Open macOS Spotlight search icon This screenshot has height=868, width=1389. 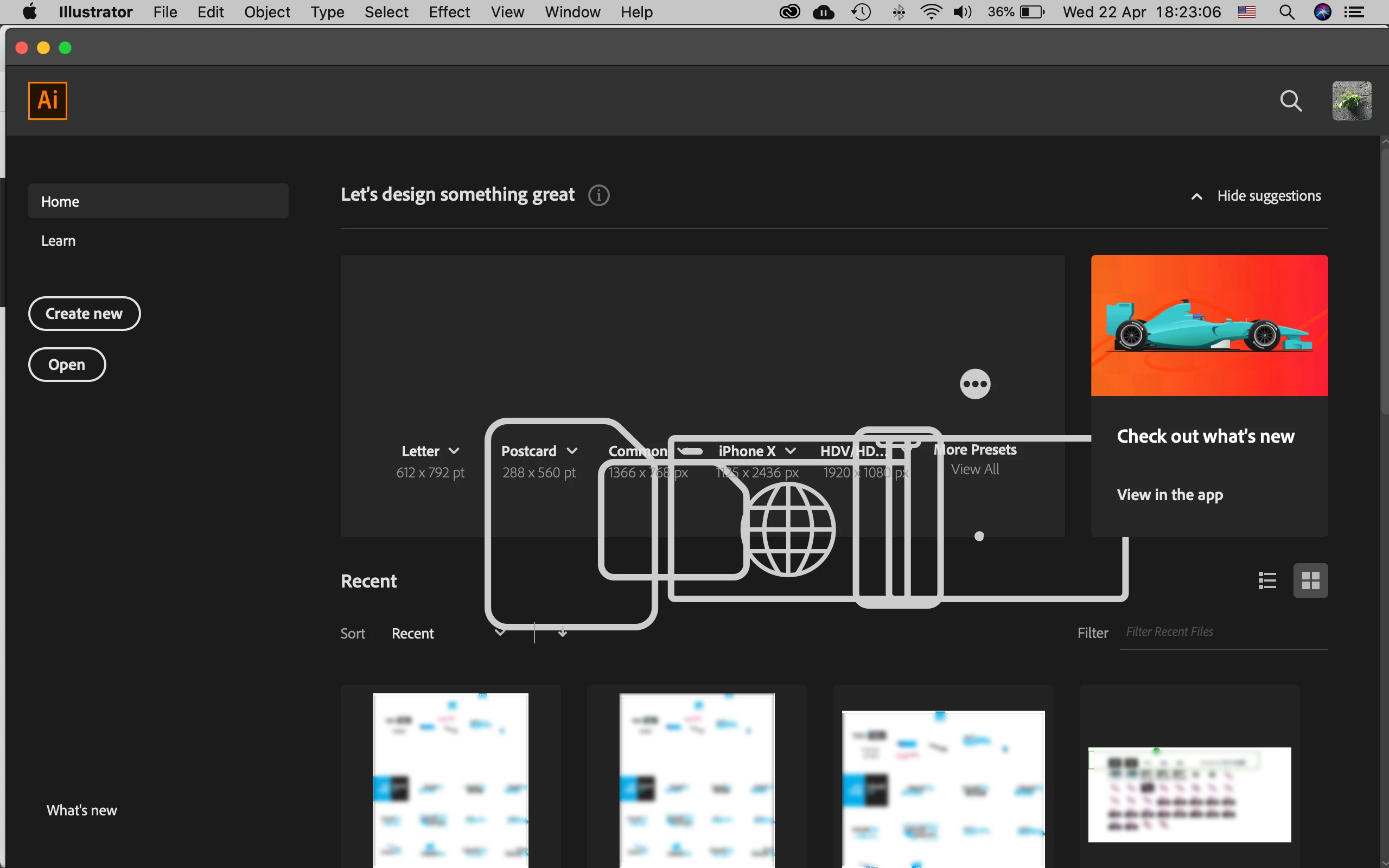pos(1287,12)
